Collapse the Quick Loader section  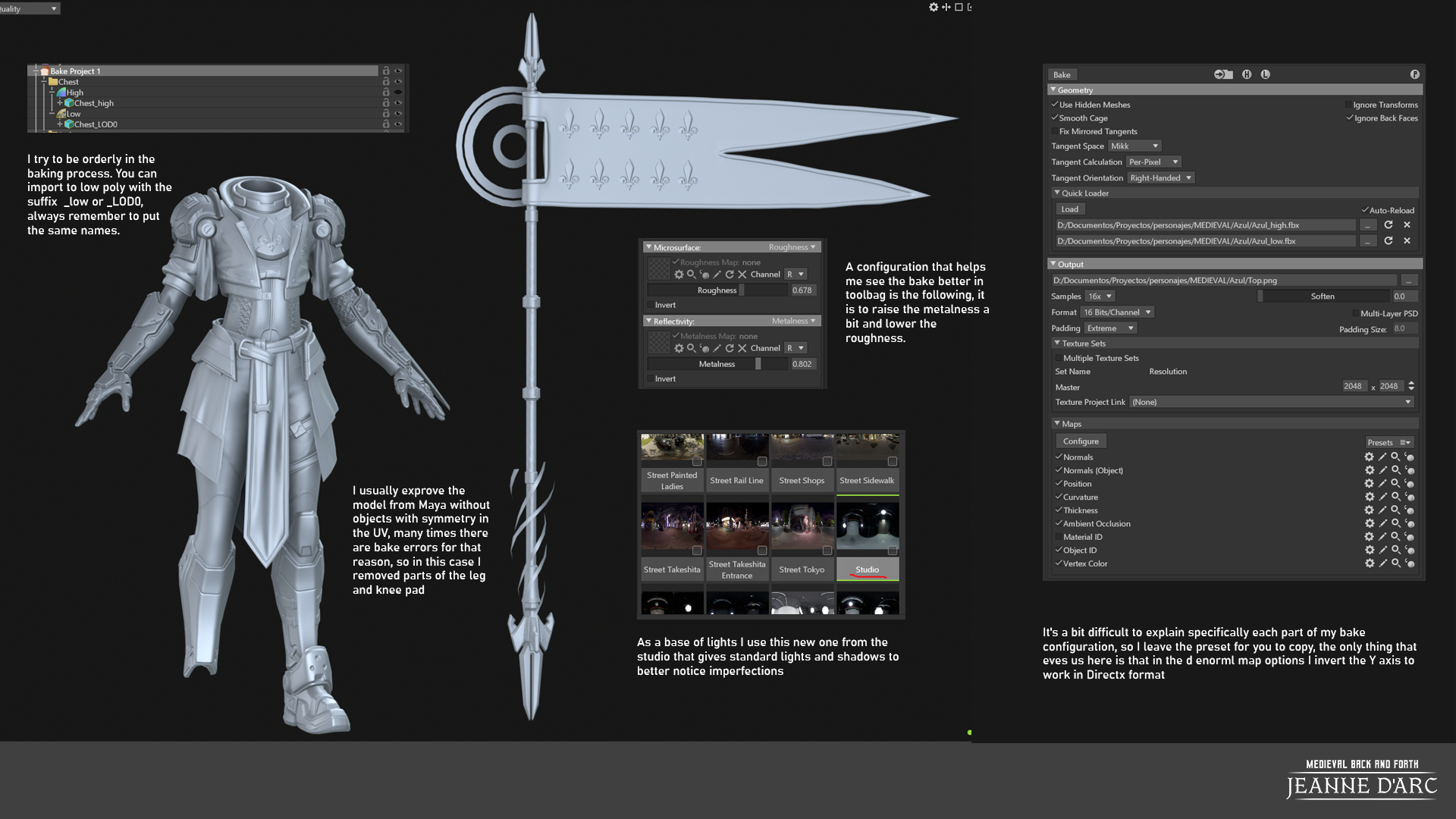pos(1057,193)
